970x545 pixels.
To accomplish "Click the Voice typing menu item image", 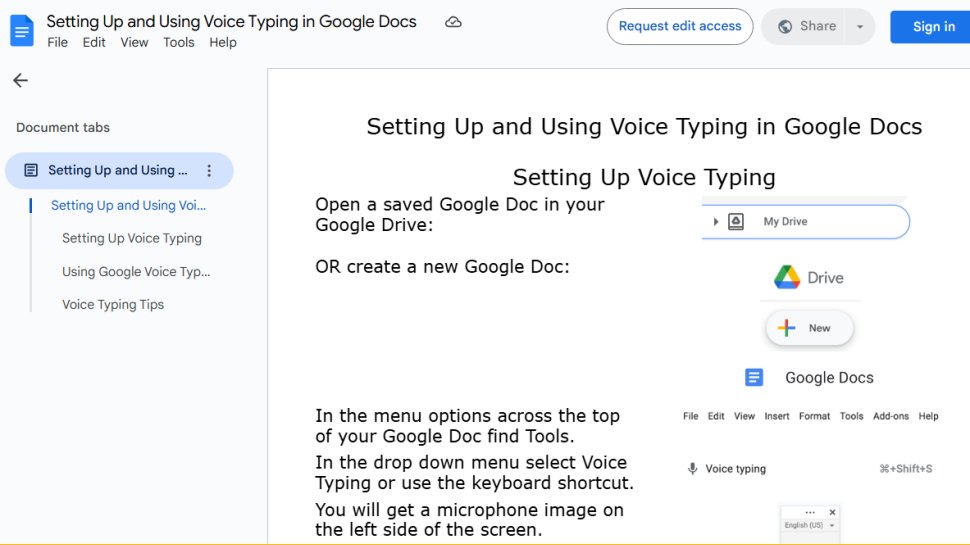I will click(x=810, y=469).
